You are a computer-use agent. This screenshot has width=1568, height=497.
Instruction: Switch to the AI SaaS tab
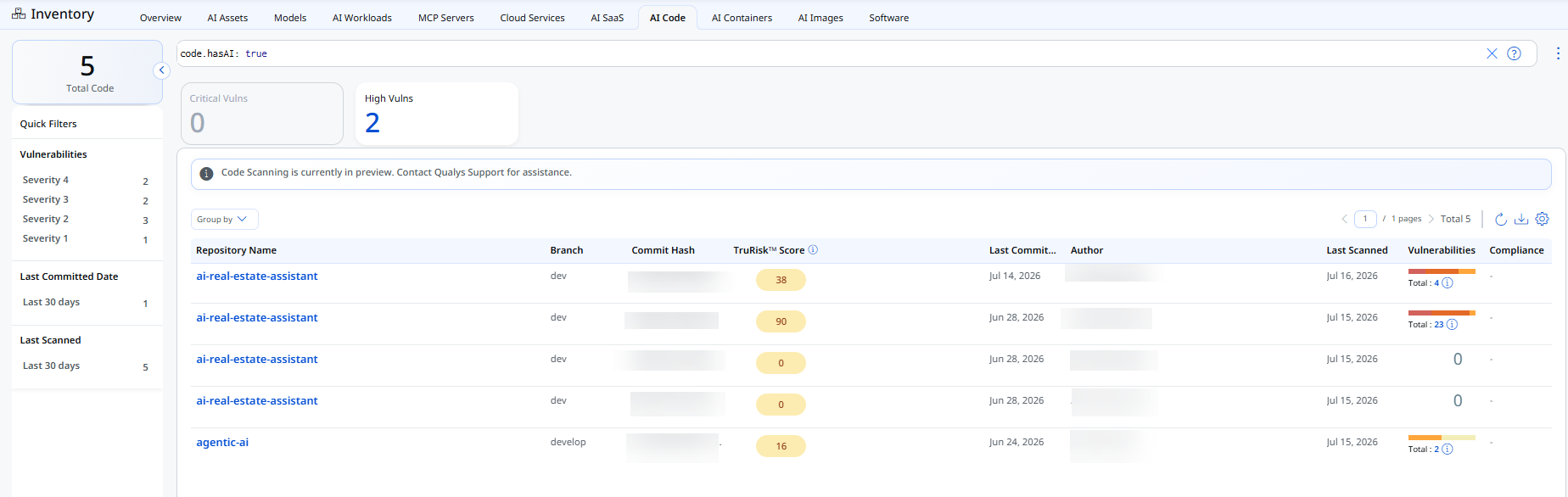point(608,18)
